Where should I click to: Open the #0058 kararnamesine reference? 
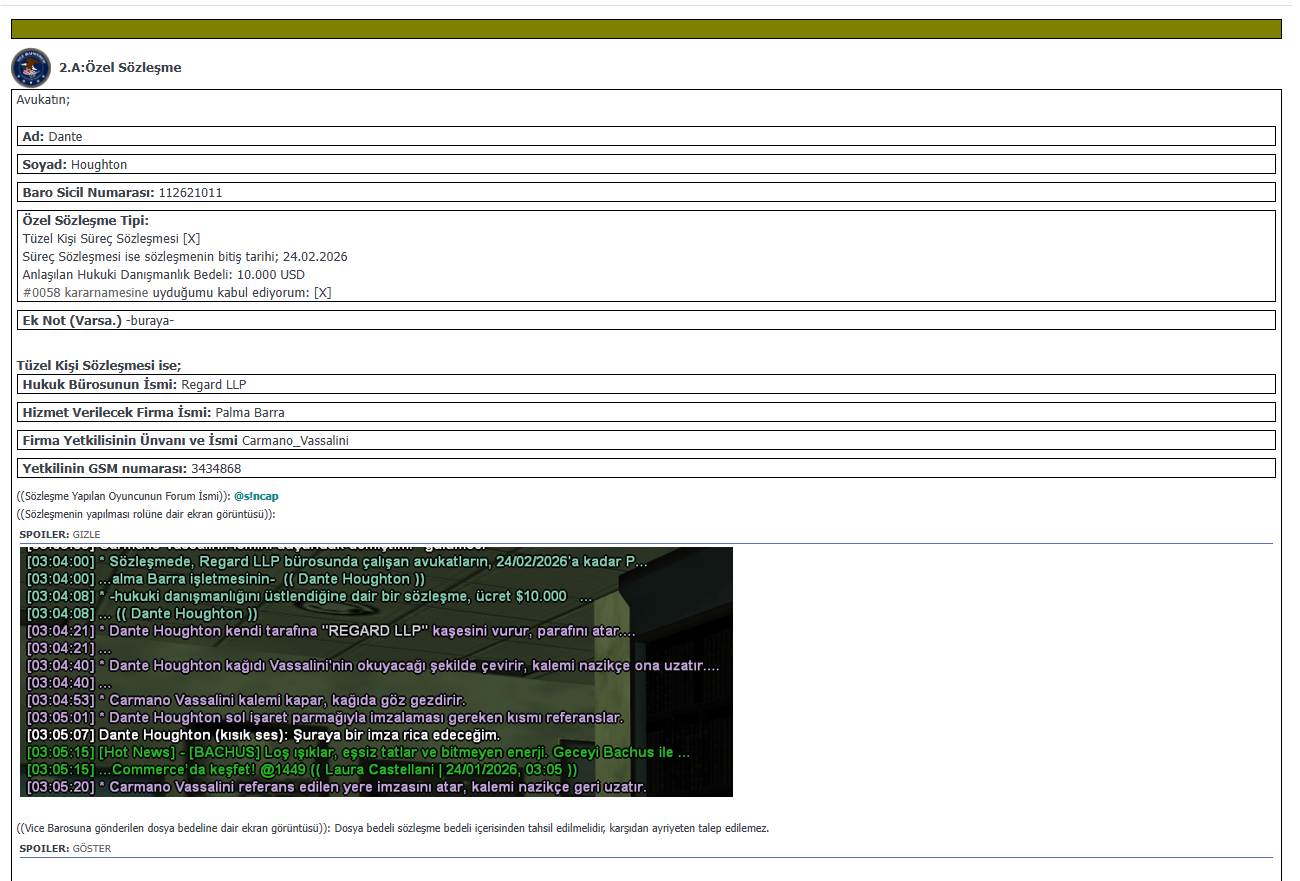click(x=86, y=292)
